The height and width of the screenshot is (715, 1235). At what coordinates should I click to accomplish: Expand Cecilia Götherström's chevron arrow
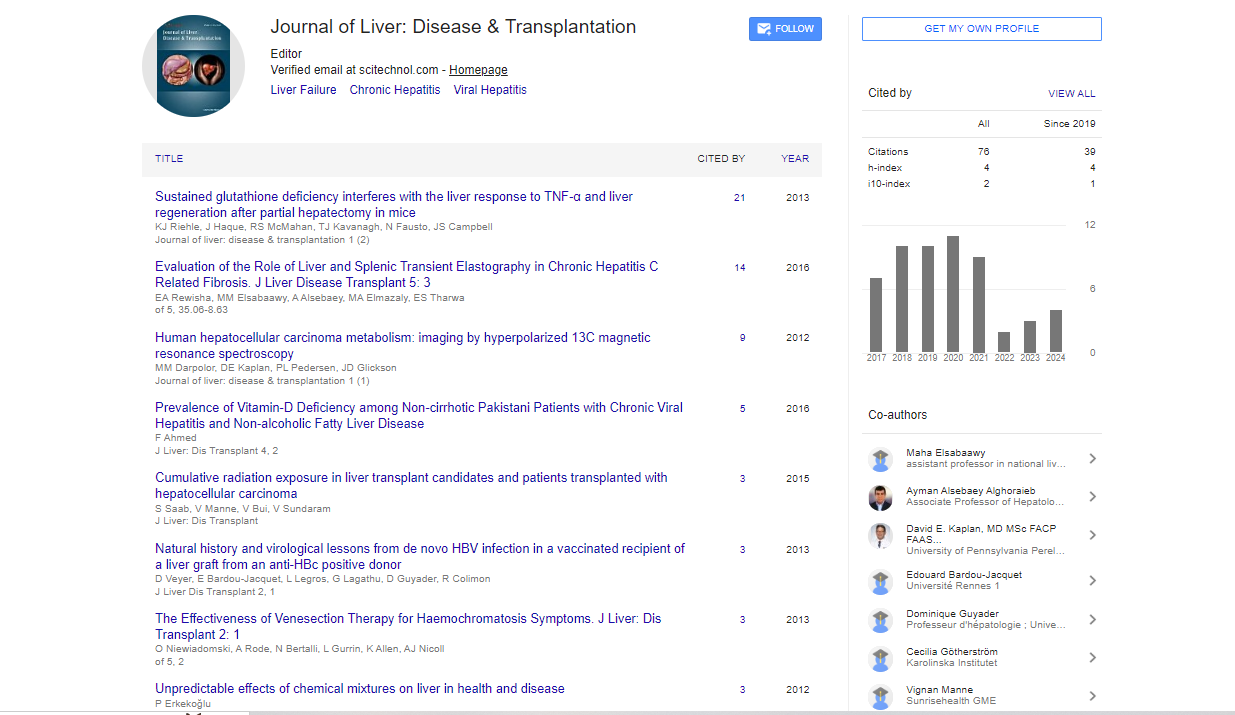click(x=1092, y=658)
